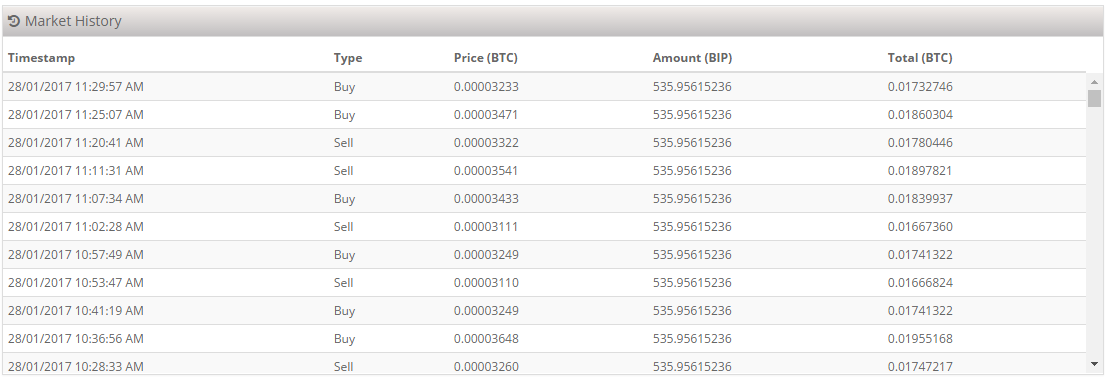The image size is (1105, 383).
Task: Sort by the Timestamp column header
Action: pyautogui.click(x=41, y=58)
